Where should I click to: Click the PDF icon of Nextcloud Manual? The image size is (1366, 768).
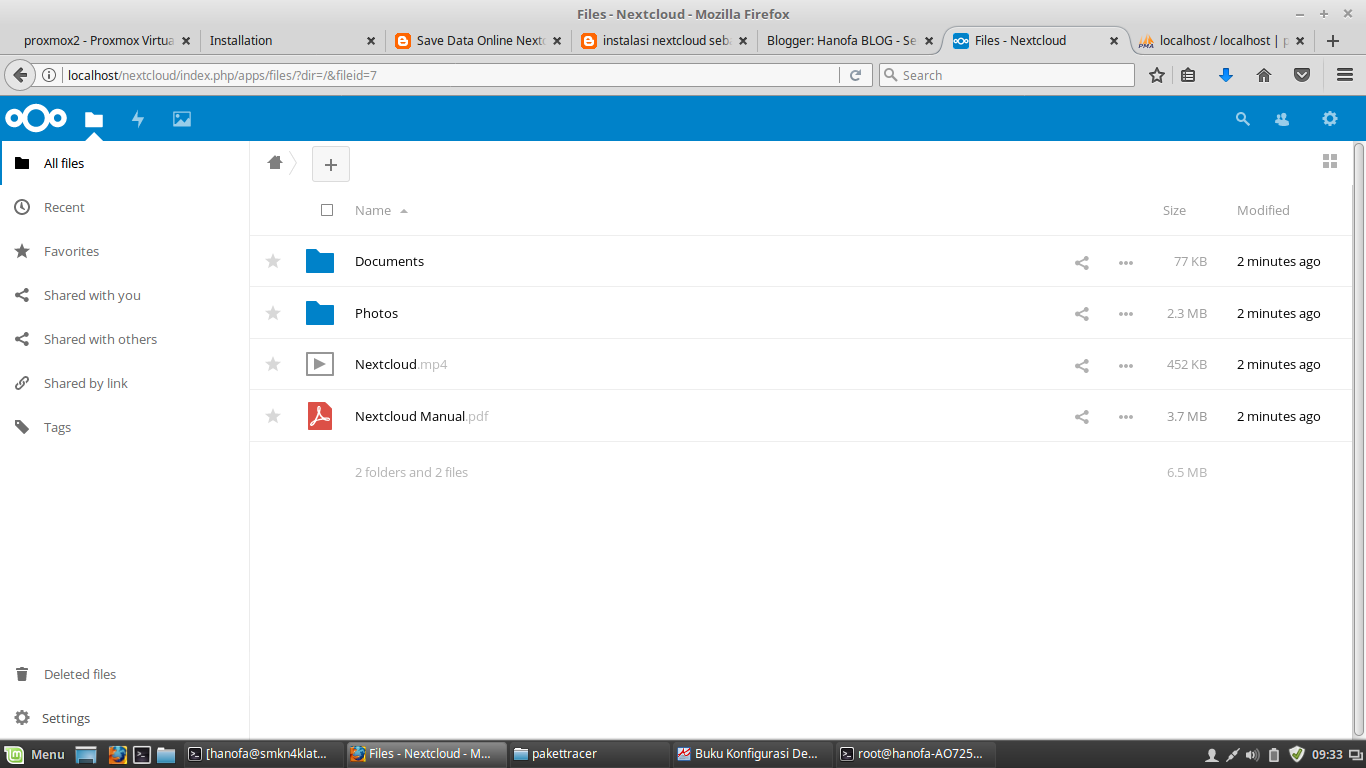[x=320, y=416]
